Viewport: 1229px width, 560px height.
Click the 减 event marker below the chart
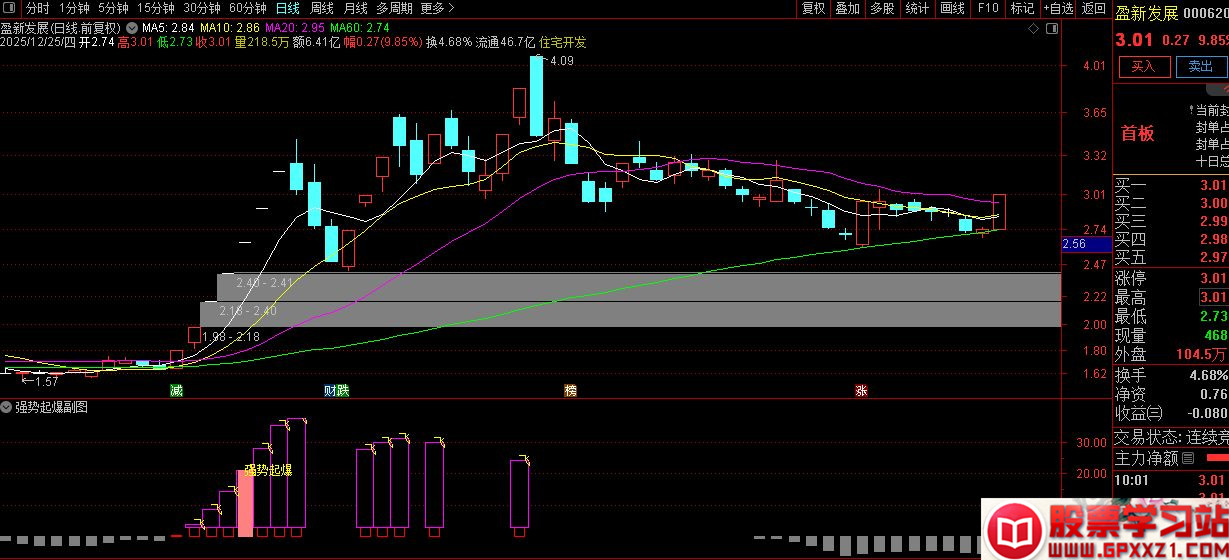(176, 390)
